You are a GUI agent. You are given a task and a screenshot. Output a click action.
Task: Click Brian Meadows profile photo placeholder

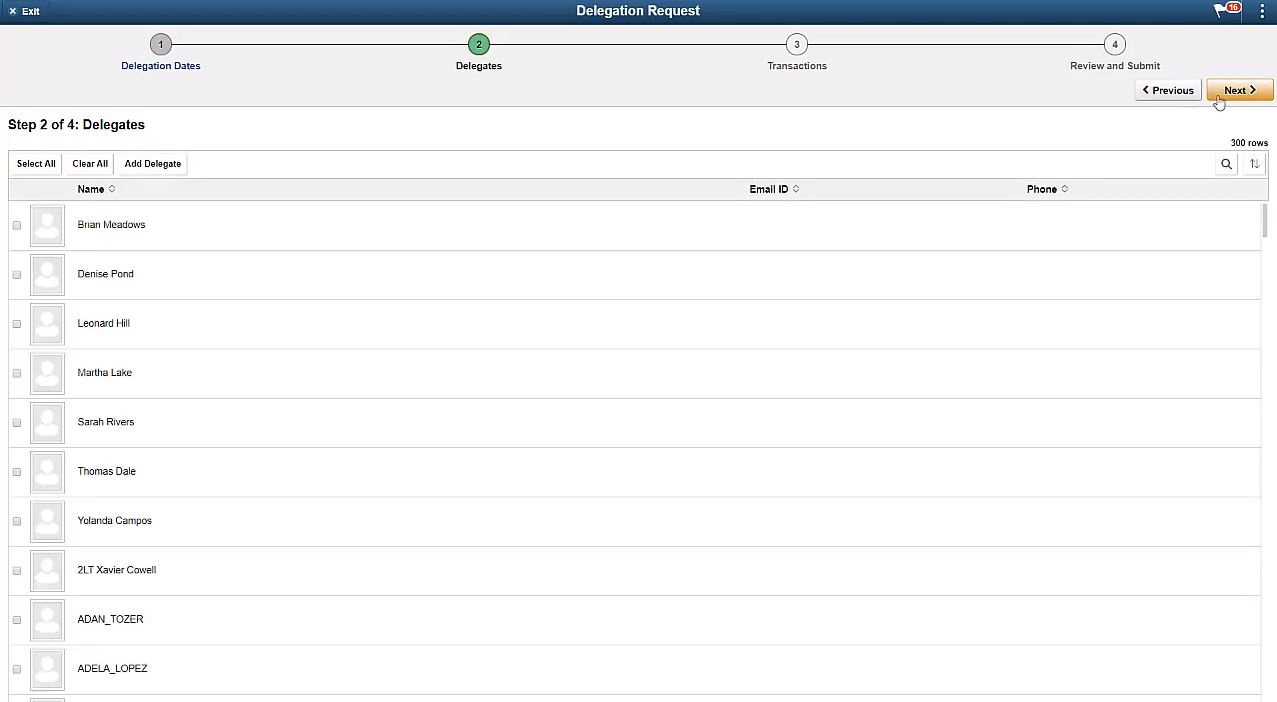(x=47, y=225)
